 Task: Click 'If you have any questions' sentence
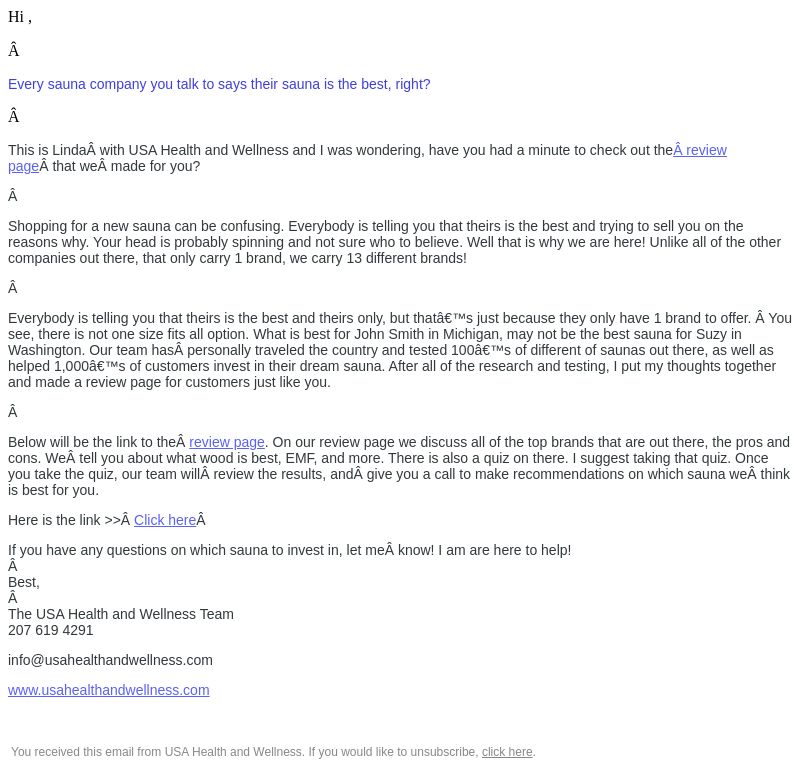pos(289,550)
